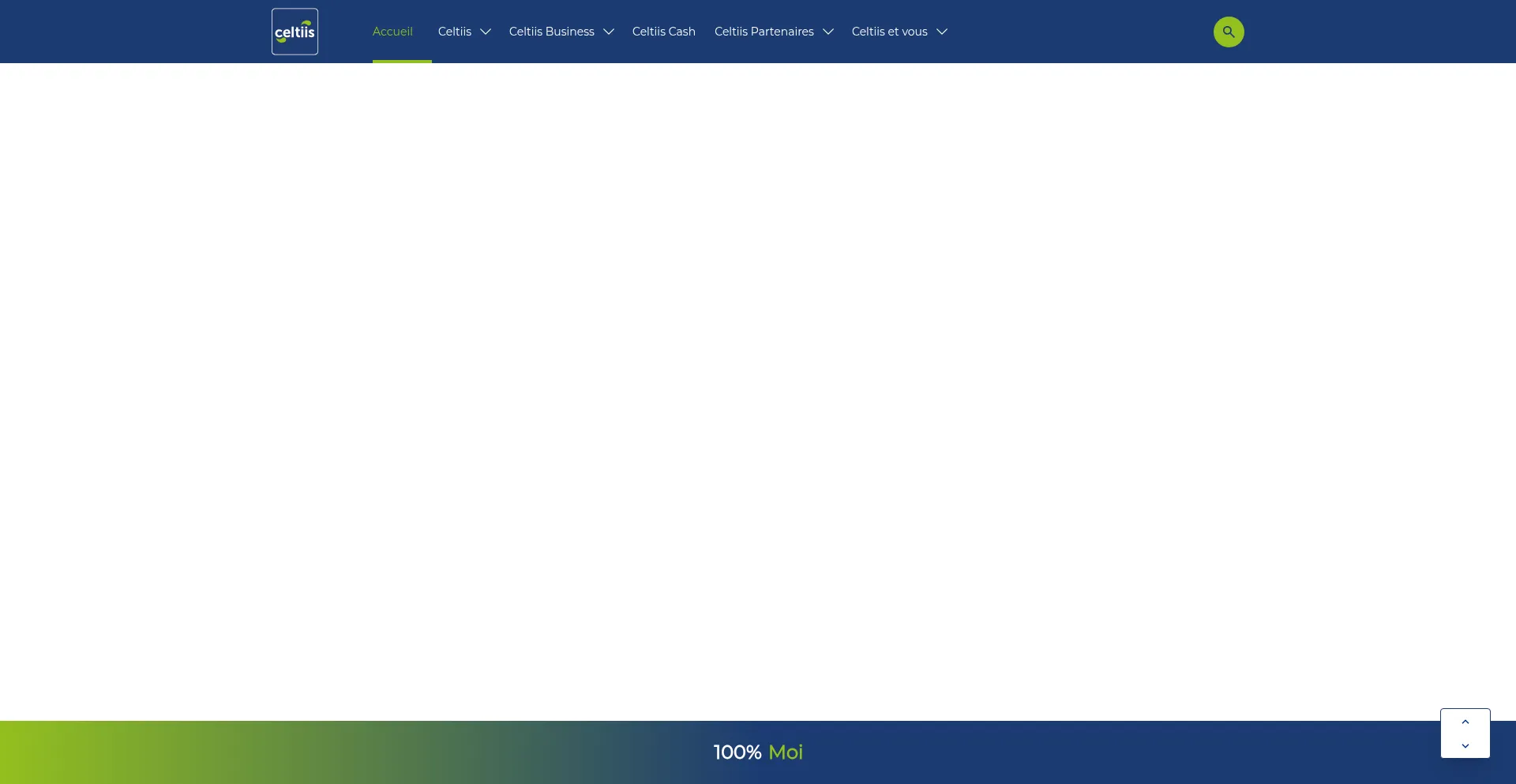Go to the Accueil menu item
This screenshot has height=784, width=1516.
pos(392,32)
